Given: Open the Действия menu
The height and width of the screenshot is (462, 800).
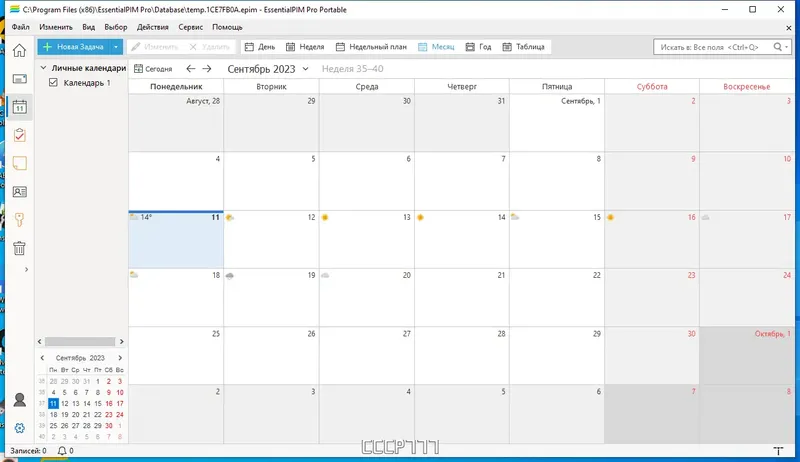Looking at the screenshot, I should click(x=153, y=27).
